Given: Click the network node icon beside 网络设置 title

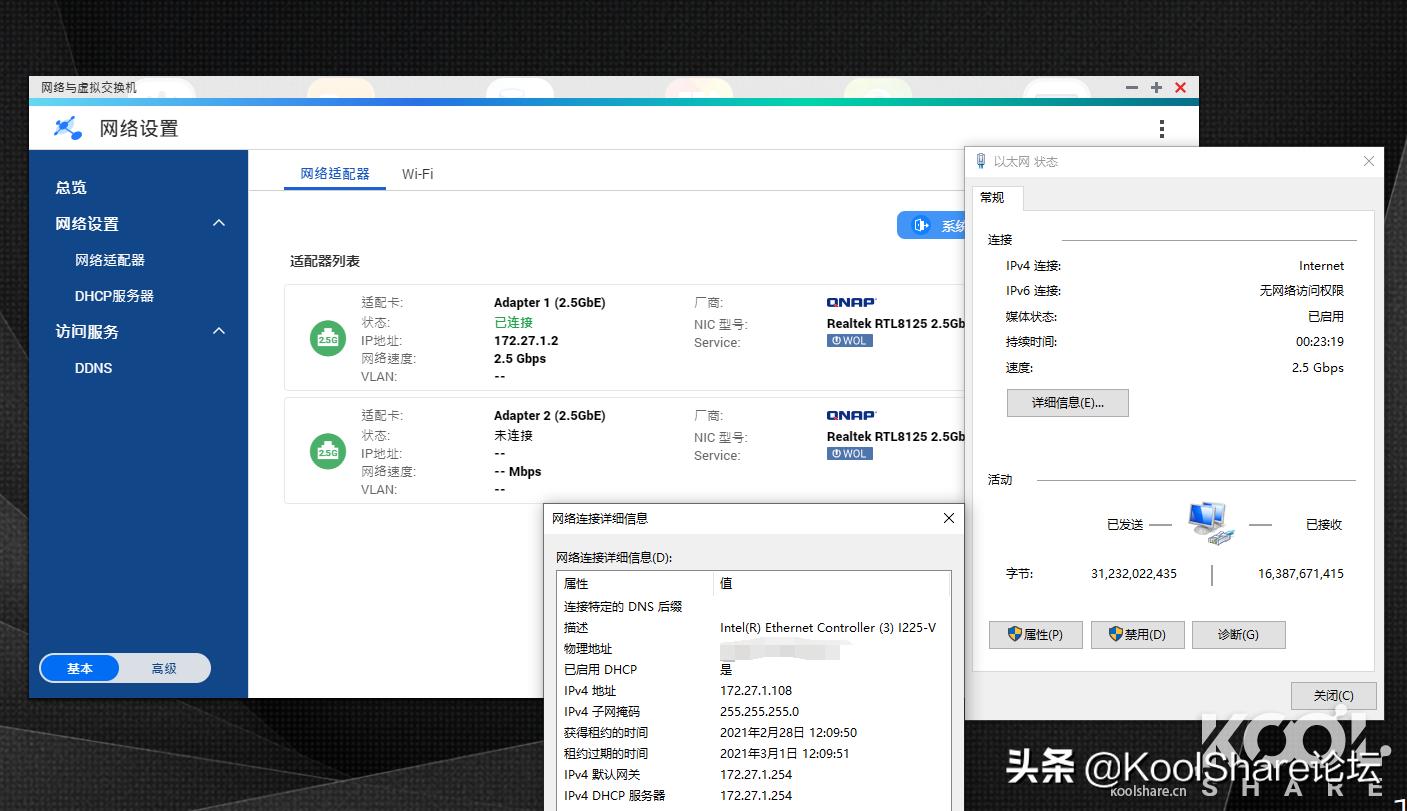Looking at the screenshot, I should pyautogui.click(x=66, y=128).
